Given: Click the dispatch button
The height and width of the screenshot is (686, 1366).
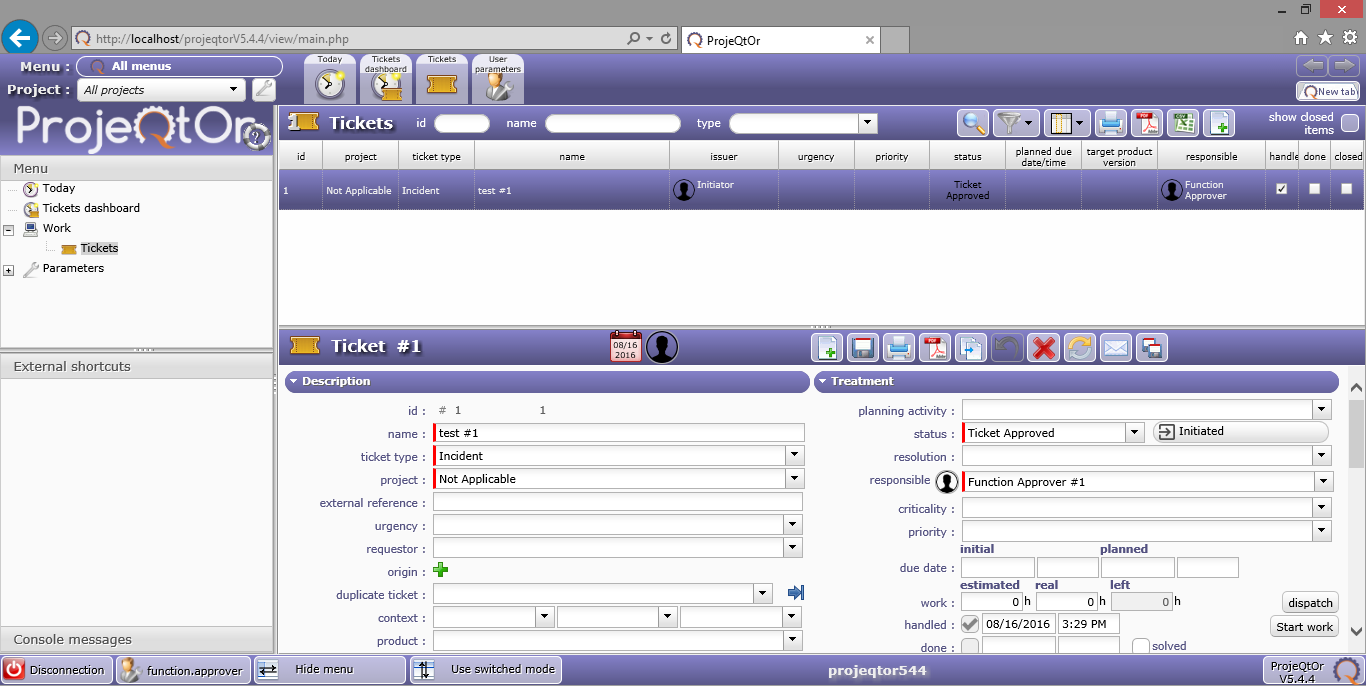Looking at the screenshot, I should click(1310, 602).
